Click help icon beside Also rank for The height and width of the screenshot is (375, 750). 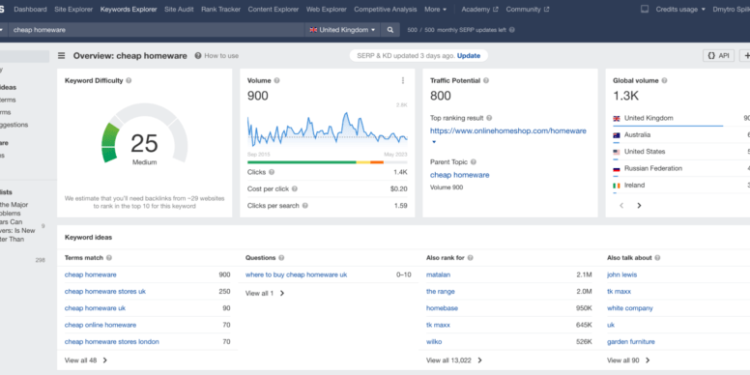(x=470, y=258)
